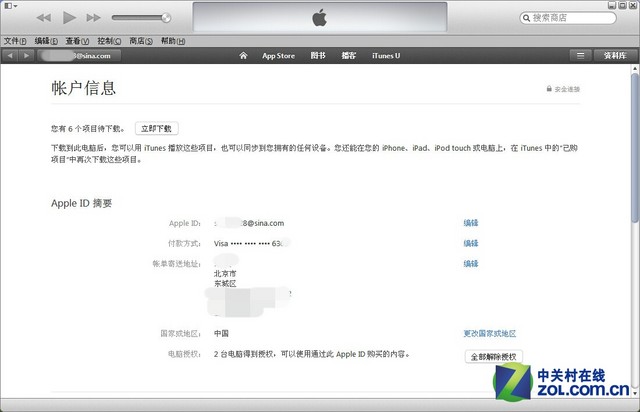Click the sina.com account button in toolbar
The image size is (640, 412).
[79, 56]
